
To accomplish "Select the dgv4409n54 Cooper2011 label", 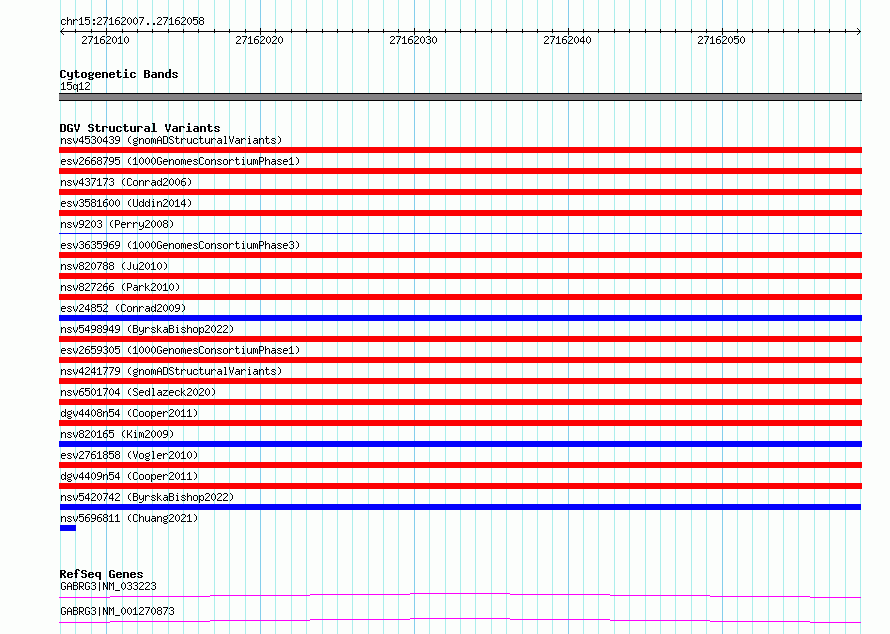I will 129,476.
